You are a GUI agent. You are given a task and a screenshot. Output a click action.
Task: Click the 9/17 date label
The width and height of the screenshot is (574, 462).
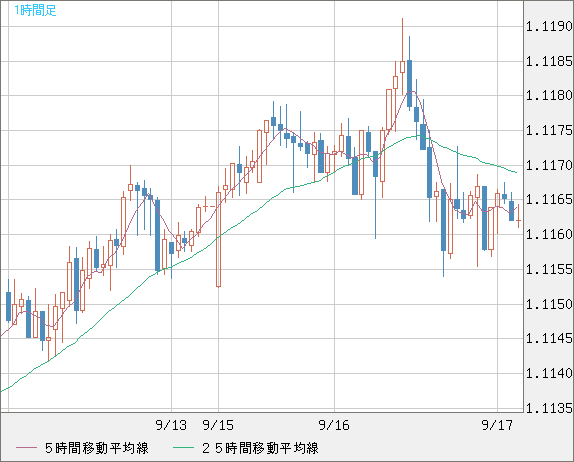click(497, 425)
